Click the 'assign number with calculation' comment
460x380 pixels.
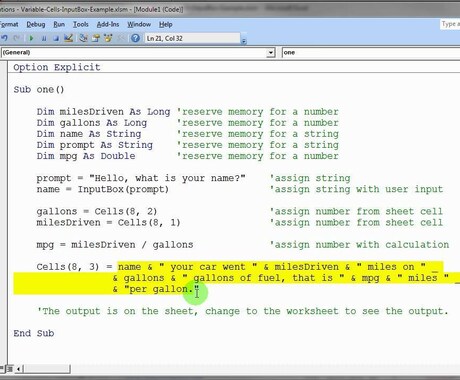359,245
